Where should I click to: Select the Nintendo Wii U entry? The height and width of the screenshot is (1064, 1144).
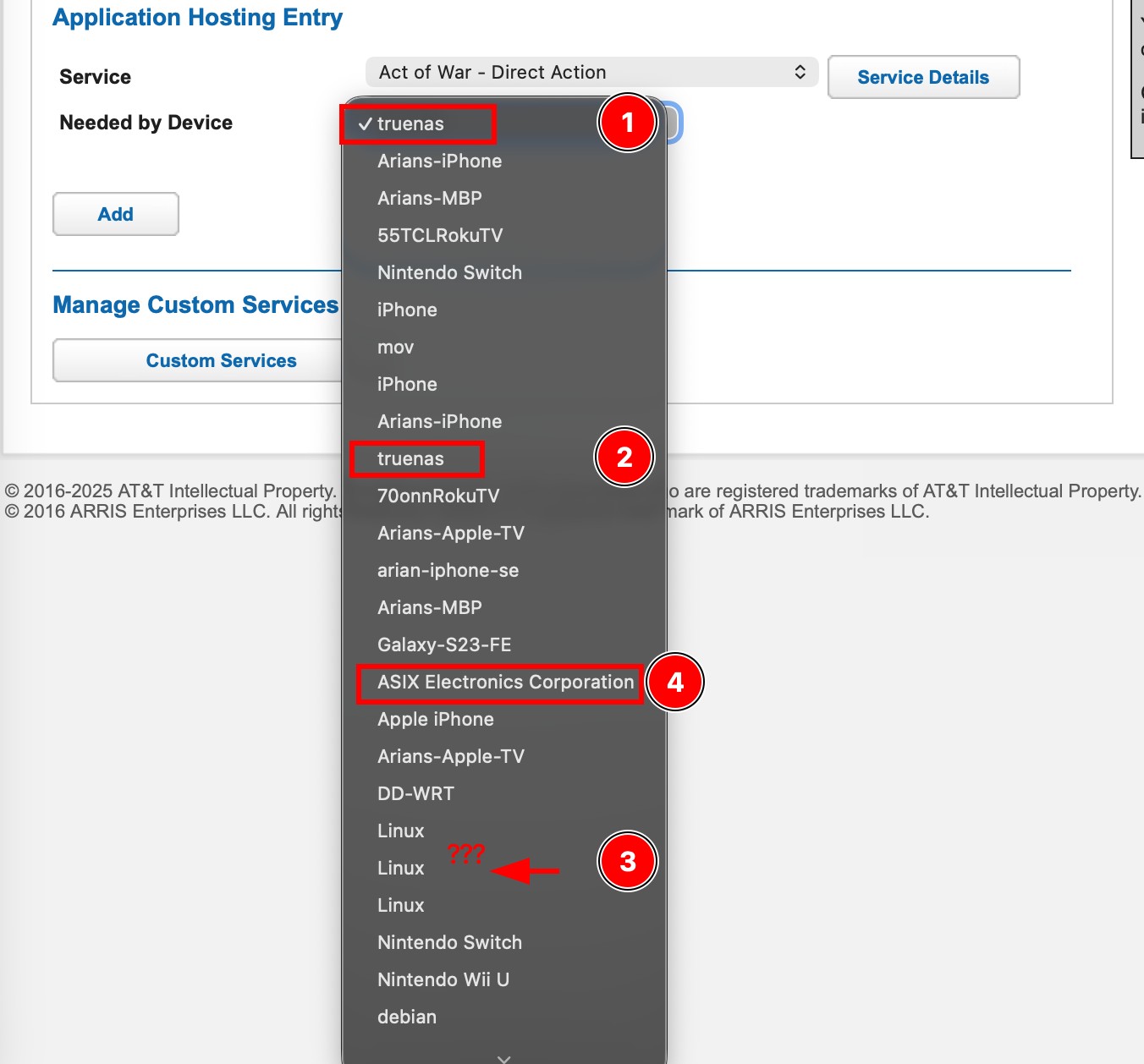443,979
